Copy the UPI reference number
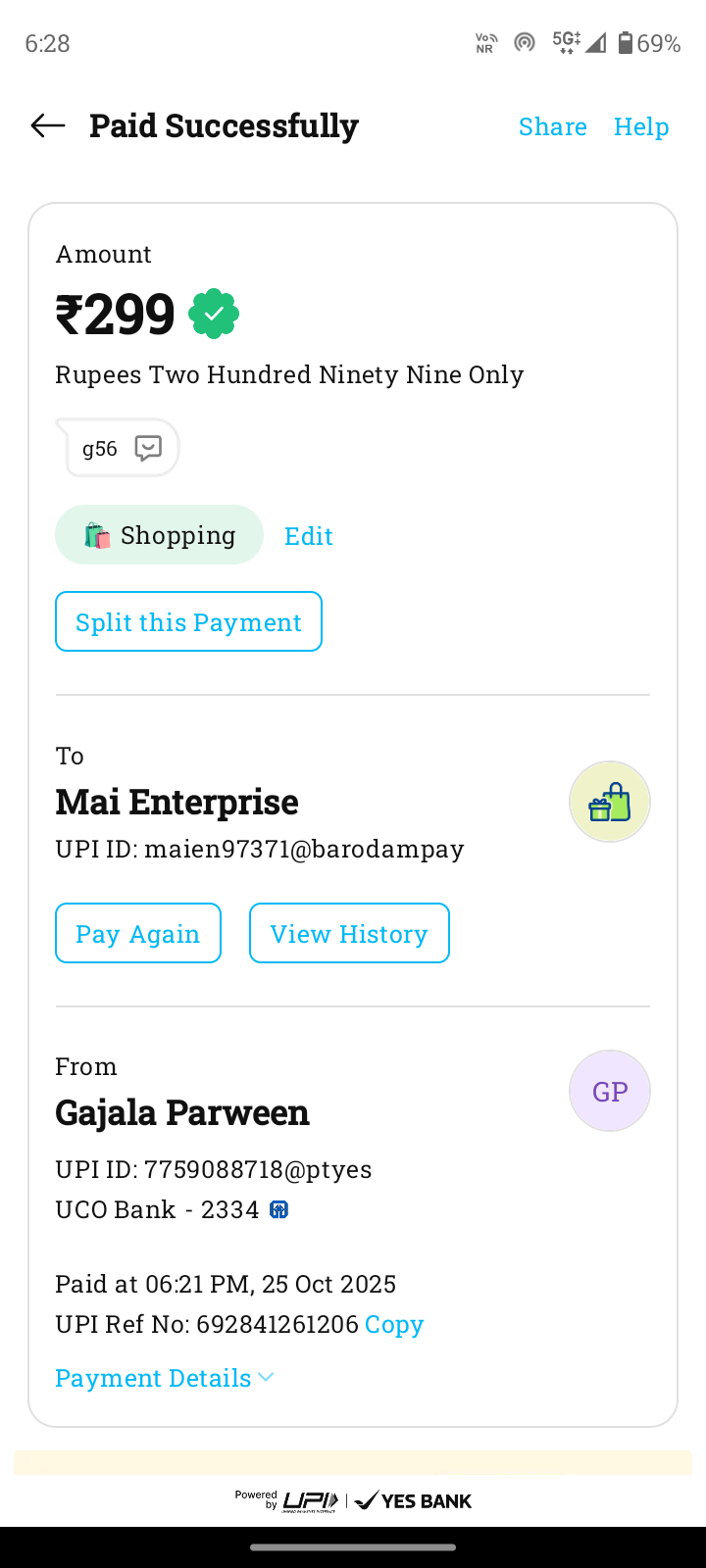This screenshot has width=706, height=1568. [x=394, y=1325]
